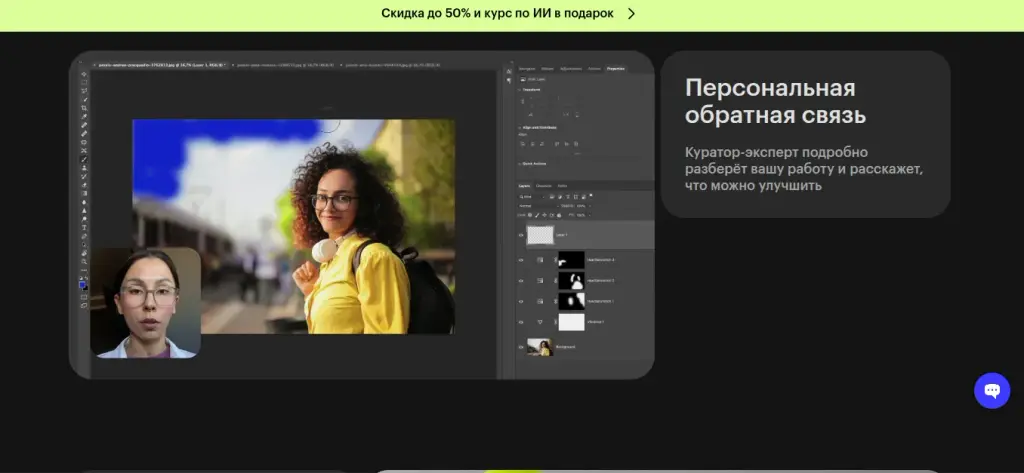Expand the Quick Actions section
Image resolution: width=1024 pixels, height=473 pixels.
(519, 163)
